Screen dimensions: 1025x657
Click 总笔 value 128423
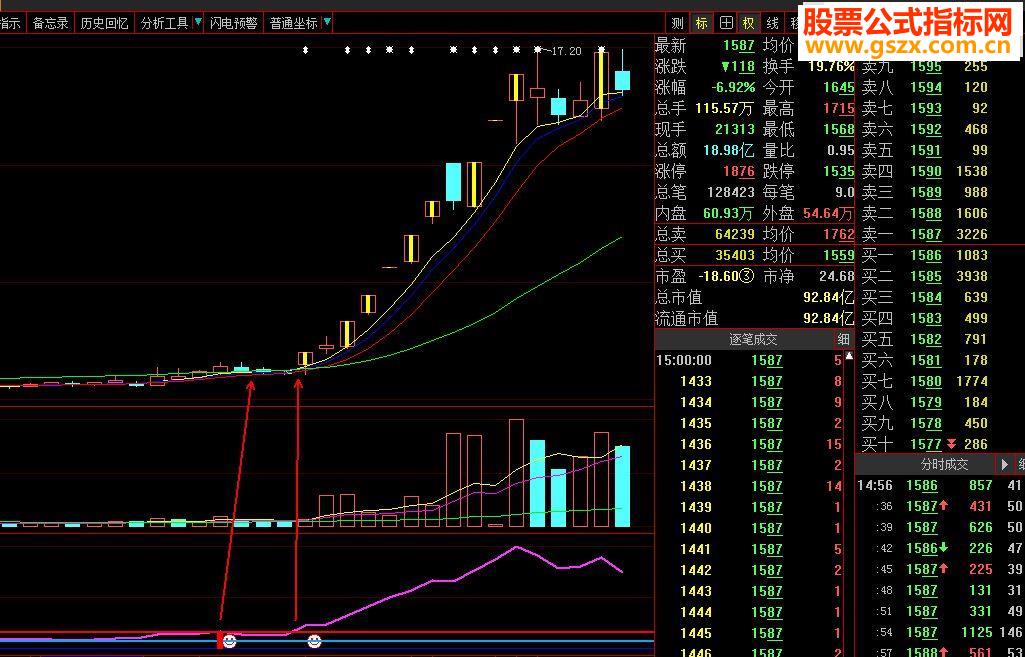tap(730, 192)
